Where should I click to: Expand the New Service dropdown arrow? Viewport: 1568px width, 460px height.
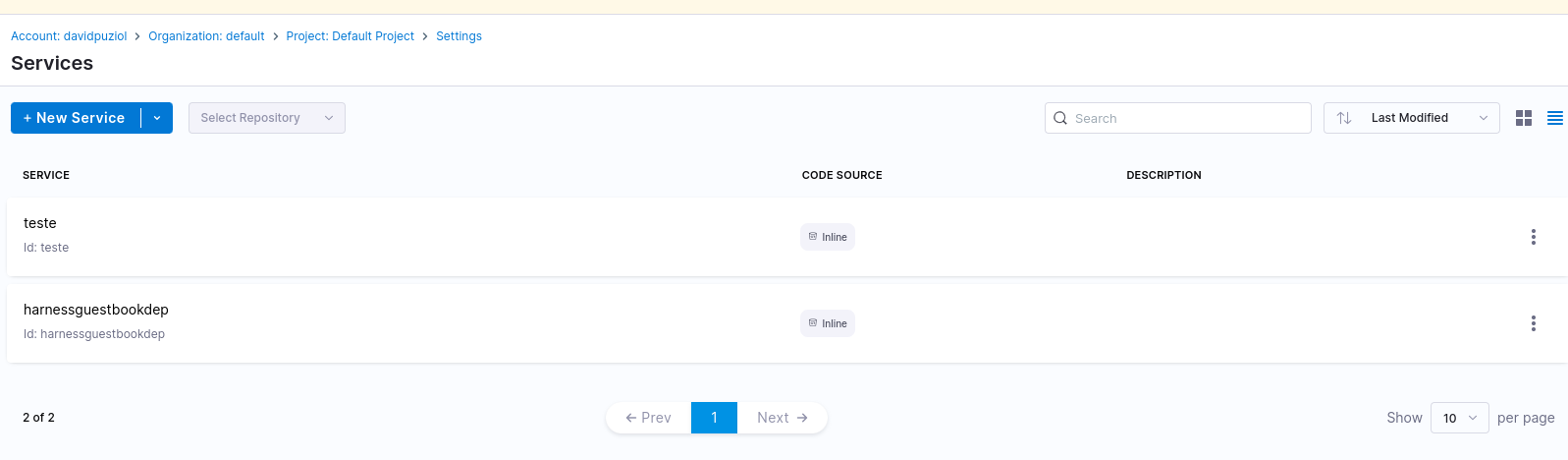157,118
